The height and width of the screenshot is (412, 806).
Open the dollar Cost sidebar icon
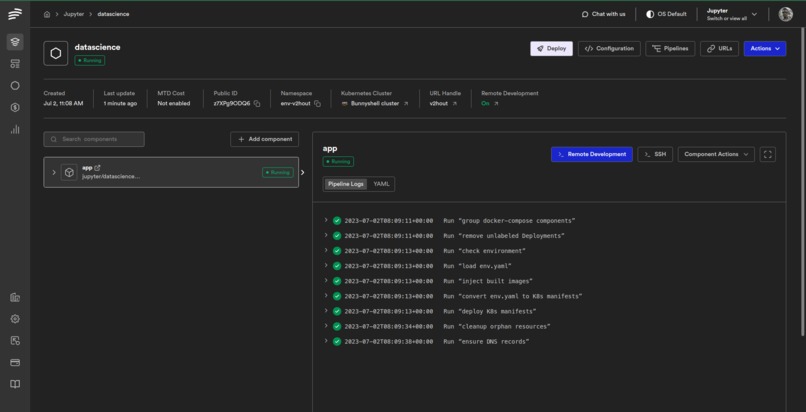coord(15,107)
